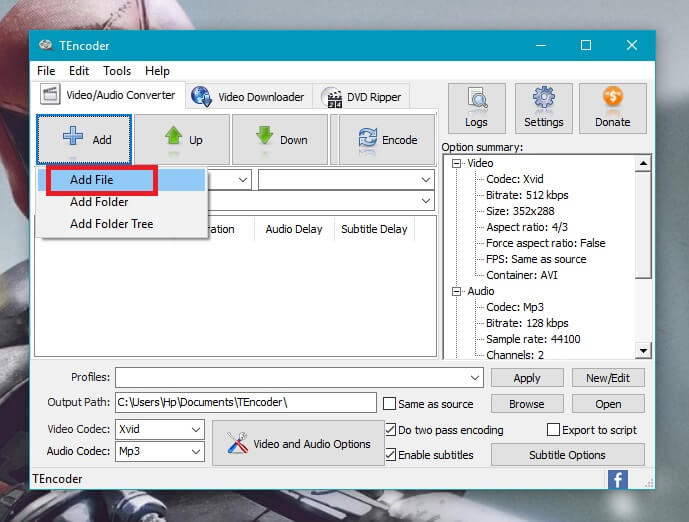Click in the Output Path field
689x522 pixels.
click(x=246, y=402)
